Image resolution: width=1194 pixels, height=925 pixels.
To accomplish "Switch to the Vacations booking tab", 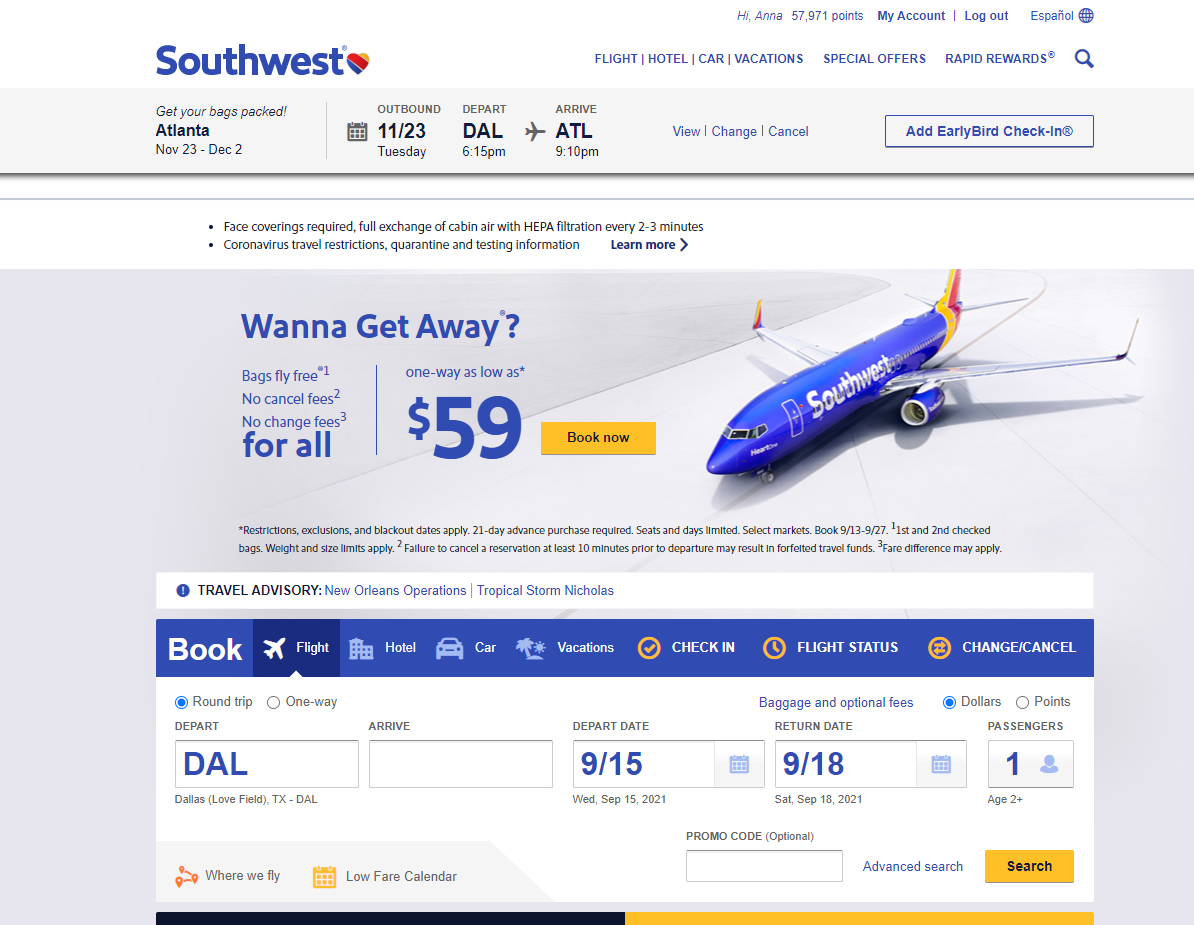I will click(564, 648).
